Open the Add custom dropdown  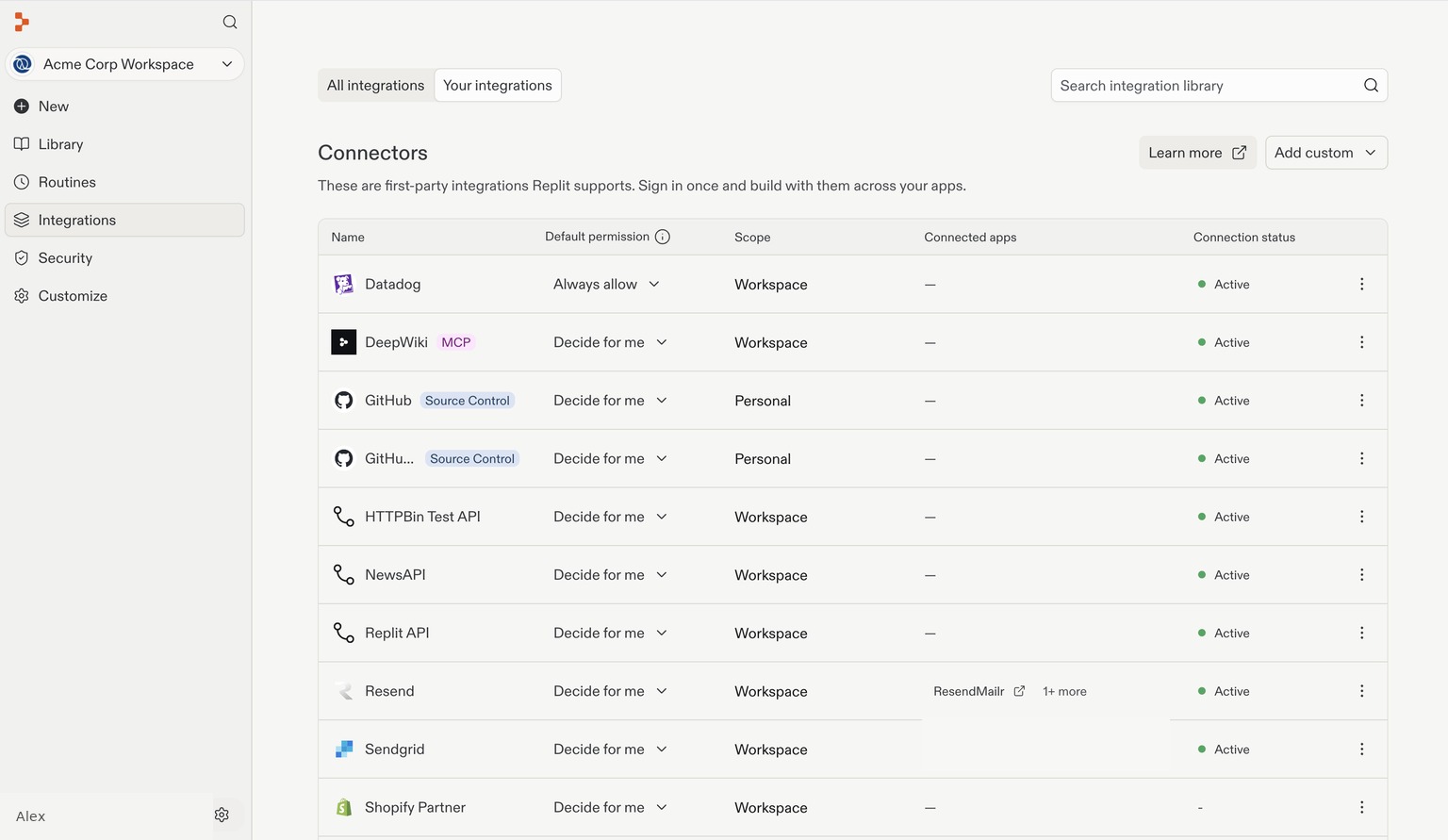(x=1325, y=153)
